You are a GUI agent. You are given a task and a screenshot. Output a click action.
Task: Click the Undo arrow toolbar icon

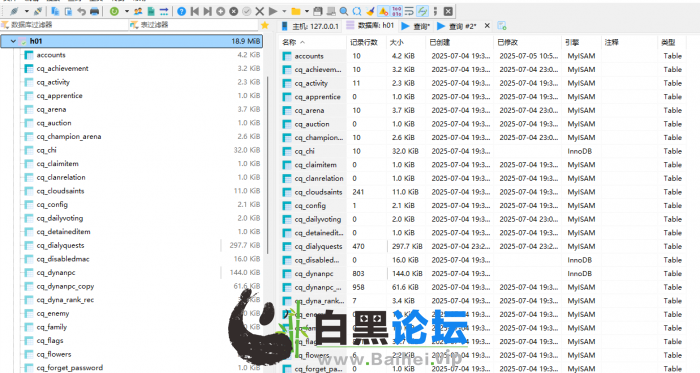point(81,11)
